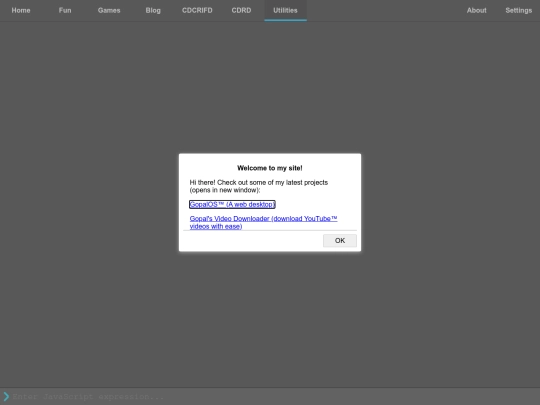Select the CDCRIFD navigation item
The width and height of the screenshot is (540, 405).
coord(197,10)
